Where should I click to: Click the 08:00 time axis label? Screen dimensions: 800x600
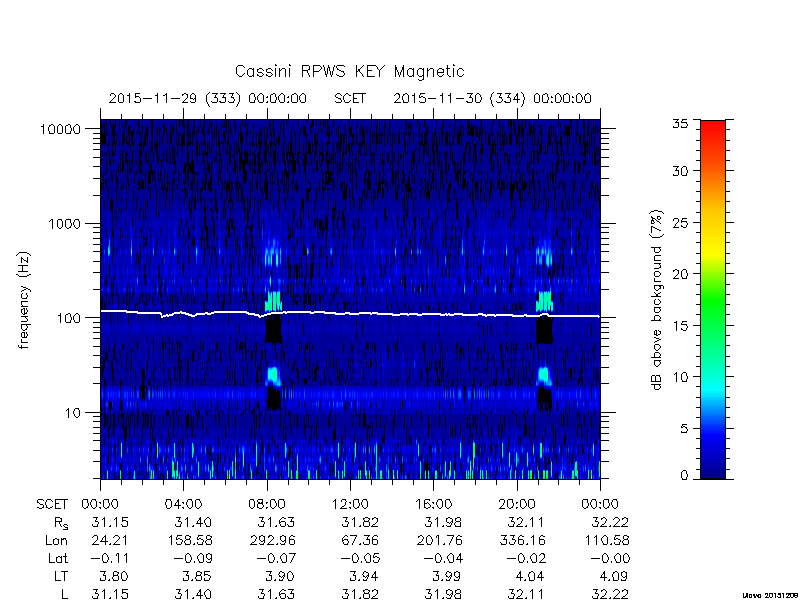click(266, 505)
